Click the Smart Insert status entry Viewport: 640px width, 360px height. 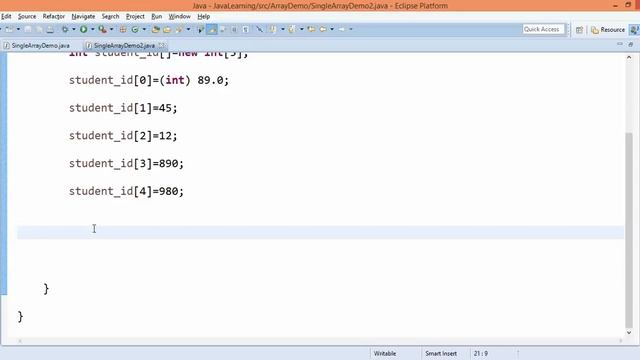pos(441,353)
